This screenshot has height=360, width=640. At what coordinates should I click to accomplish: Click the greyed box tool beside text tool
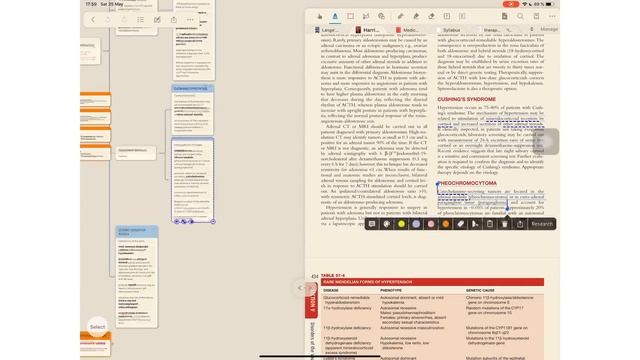(x=462, y=16)
